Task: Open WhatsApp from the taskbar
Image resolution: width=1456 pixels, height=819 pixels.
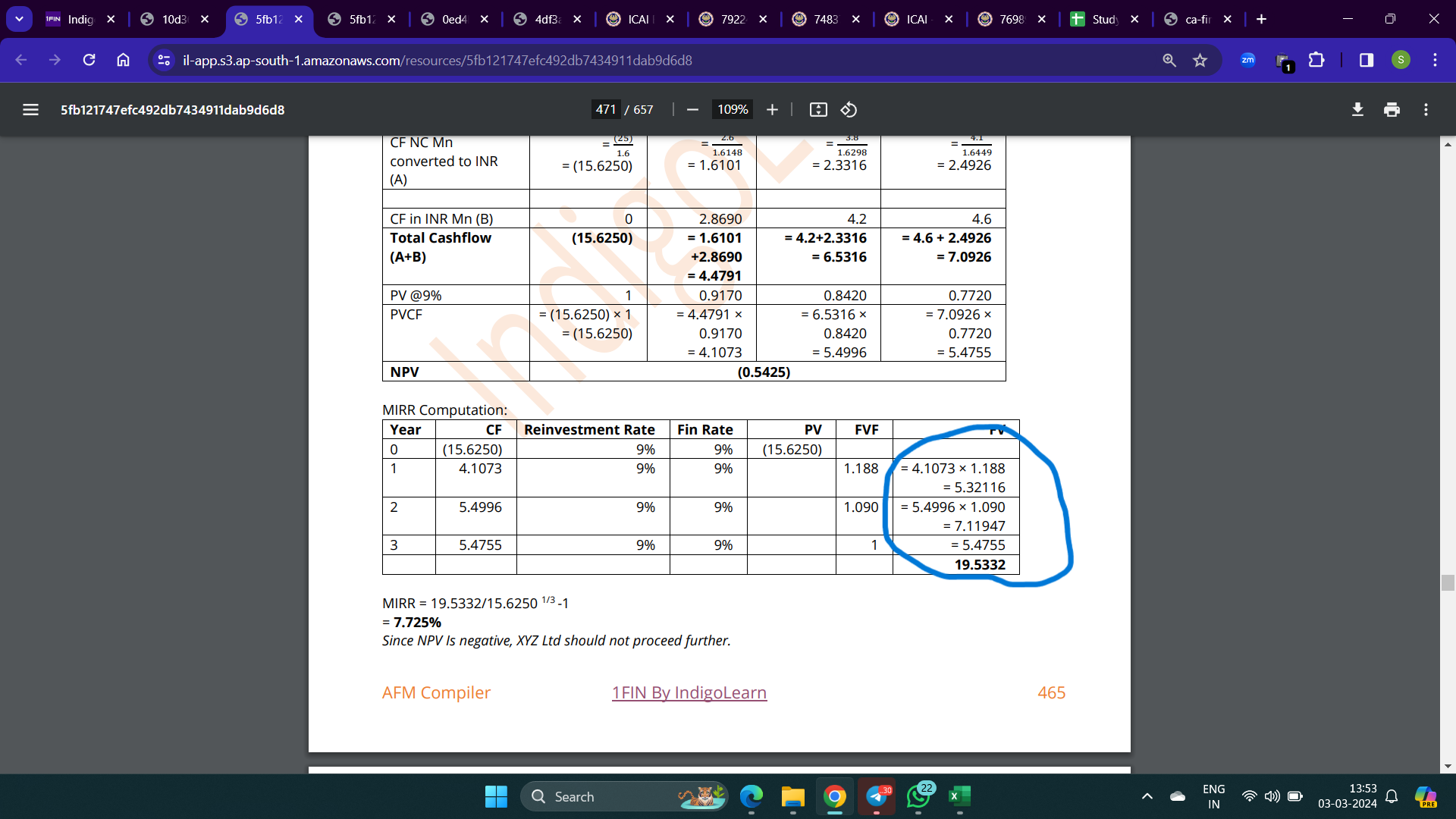Action: (918, 796)
